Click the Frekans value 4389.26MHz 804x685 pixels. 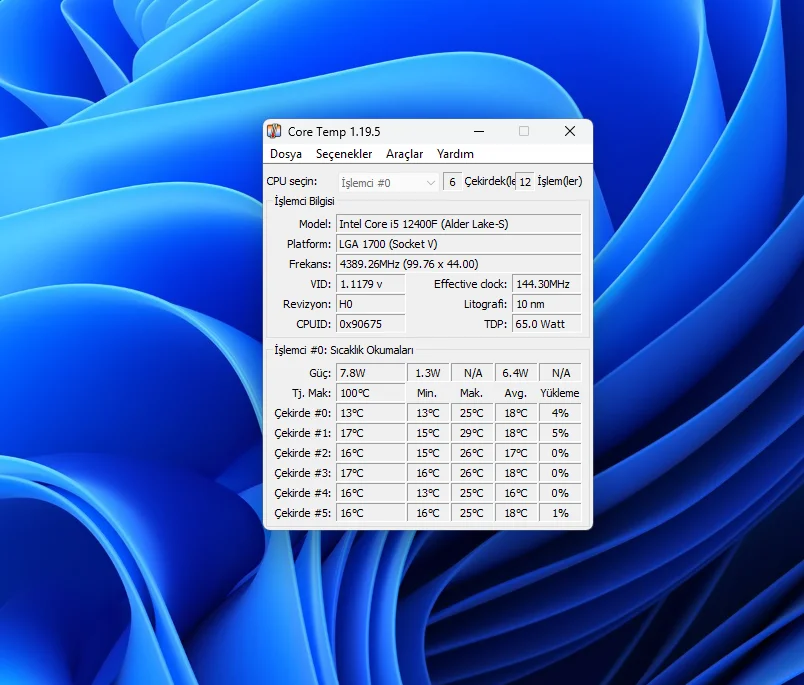click(x=458, y=264)
